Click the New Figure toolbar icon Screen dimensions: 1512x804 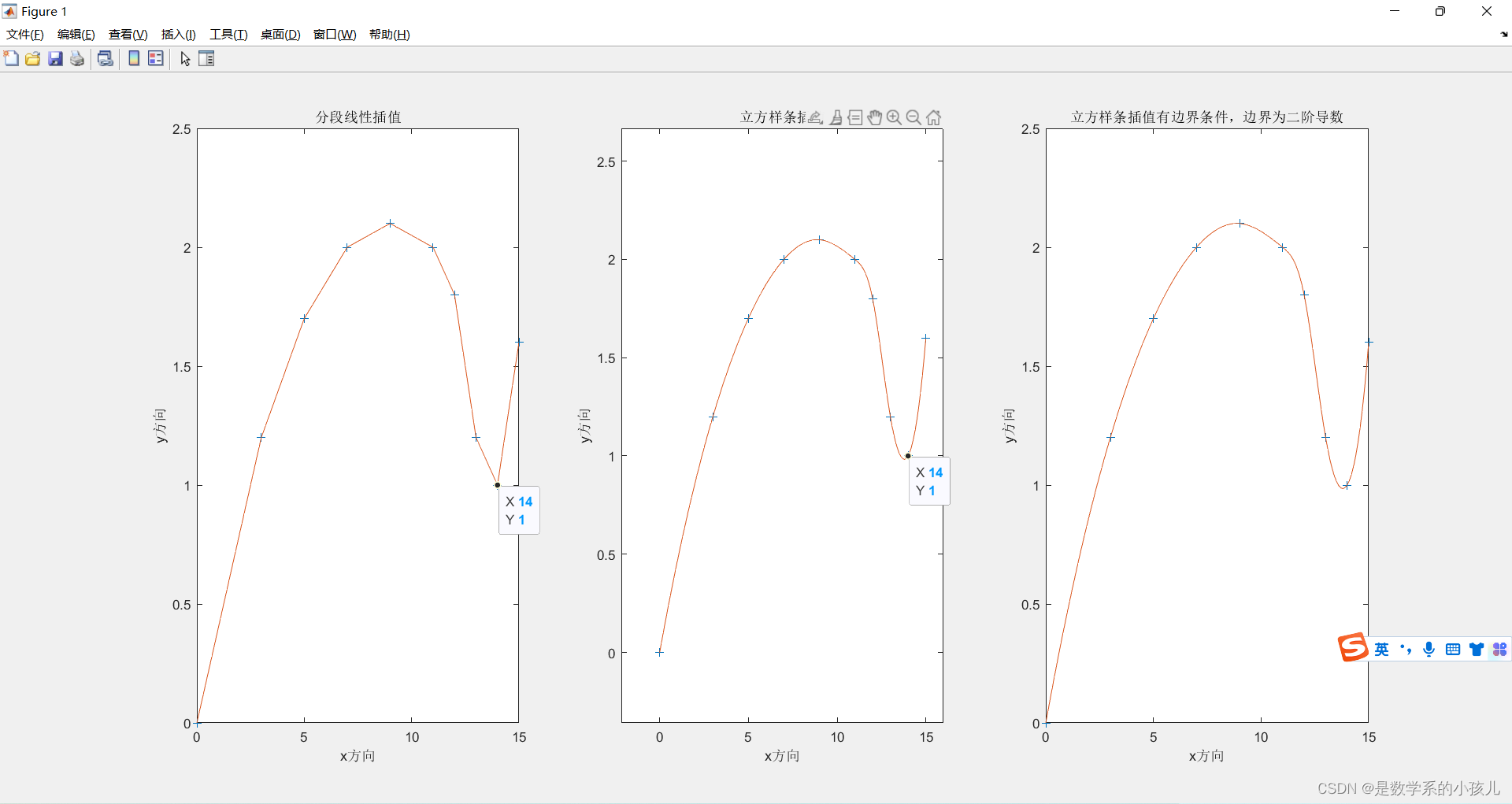[x=11, y=58]
